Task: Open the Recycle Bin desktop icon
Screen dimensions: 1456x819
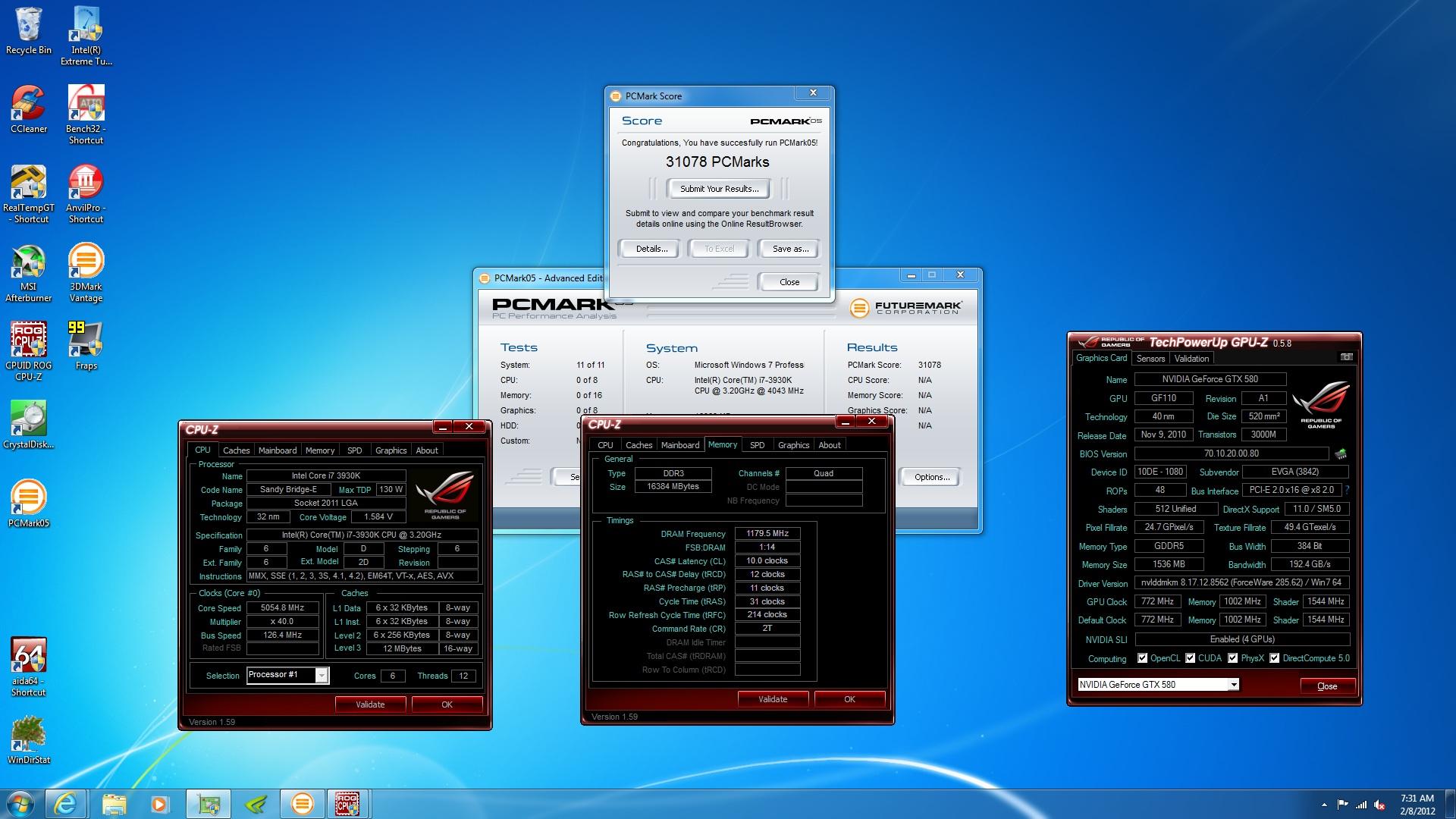Action: coord(29,31)
